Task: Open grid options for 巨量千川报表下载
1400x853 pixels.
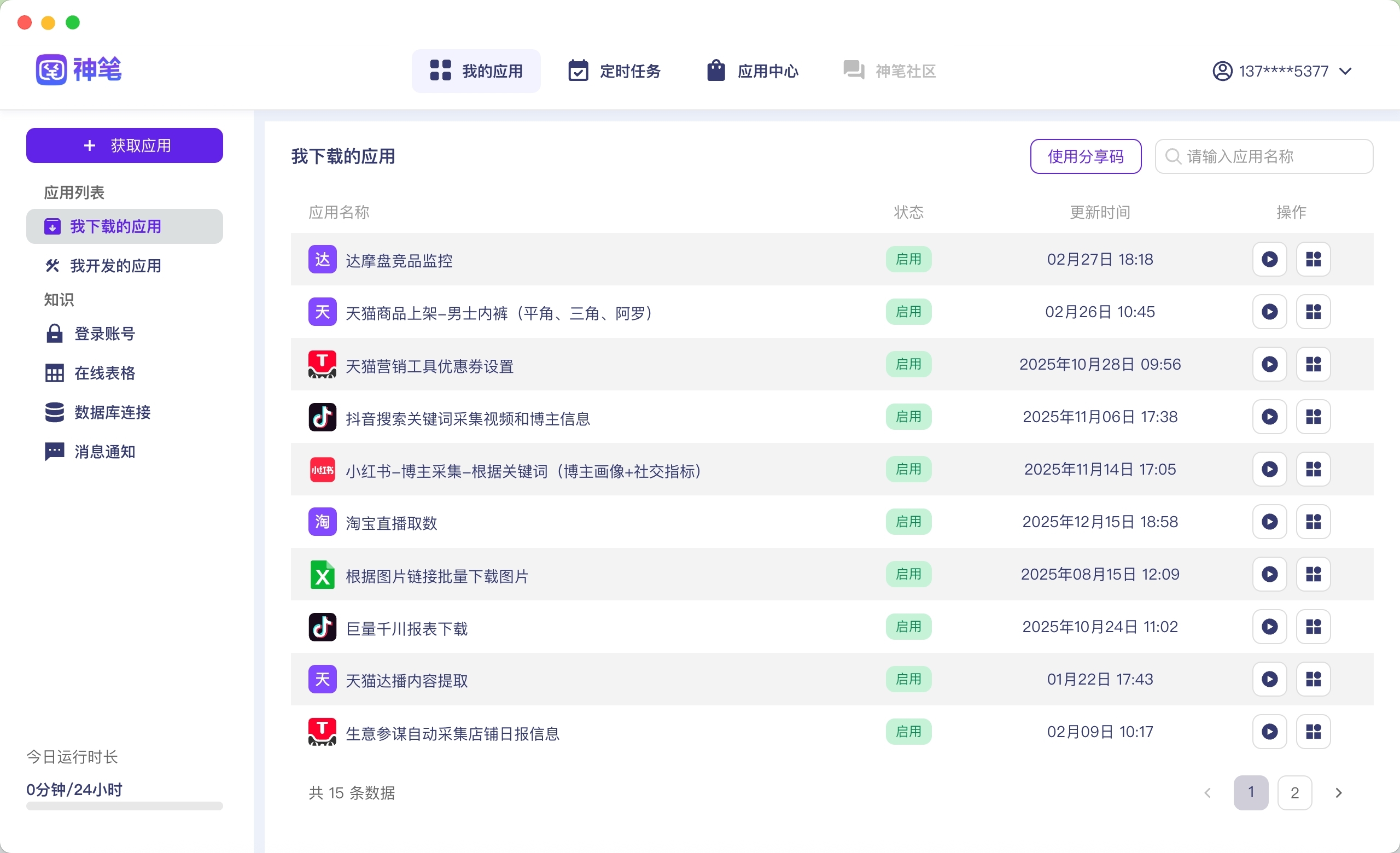Action: (1313, 627)
